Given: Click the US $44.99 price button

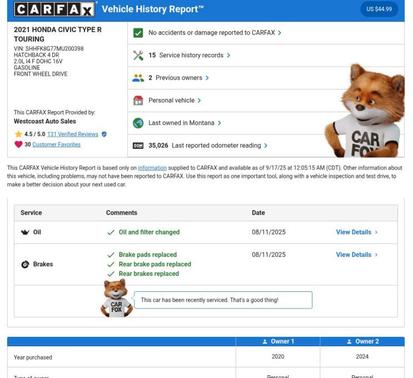Looking at the screenshot, I should [x=379, y=9].
